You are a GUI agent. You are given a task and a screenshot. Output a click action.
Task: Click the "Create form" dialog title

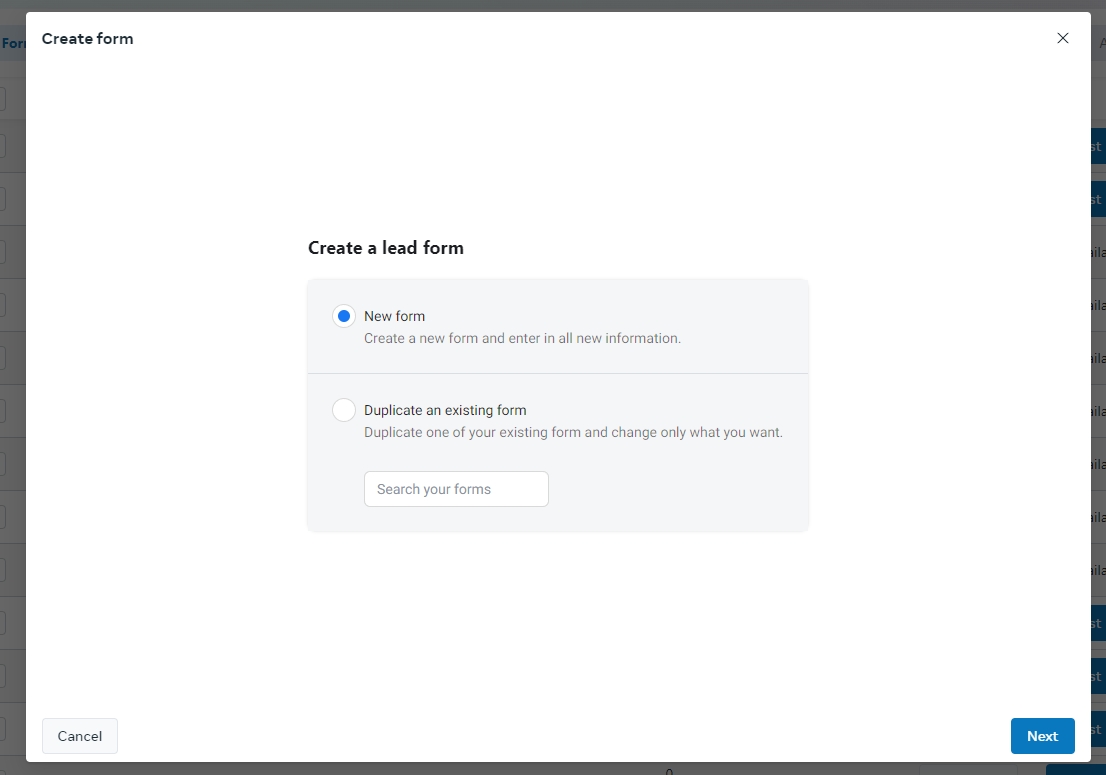point(87,39)
